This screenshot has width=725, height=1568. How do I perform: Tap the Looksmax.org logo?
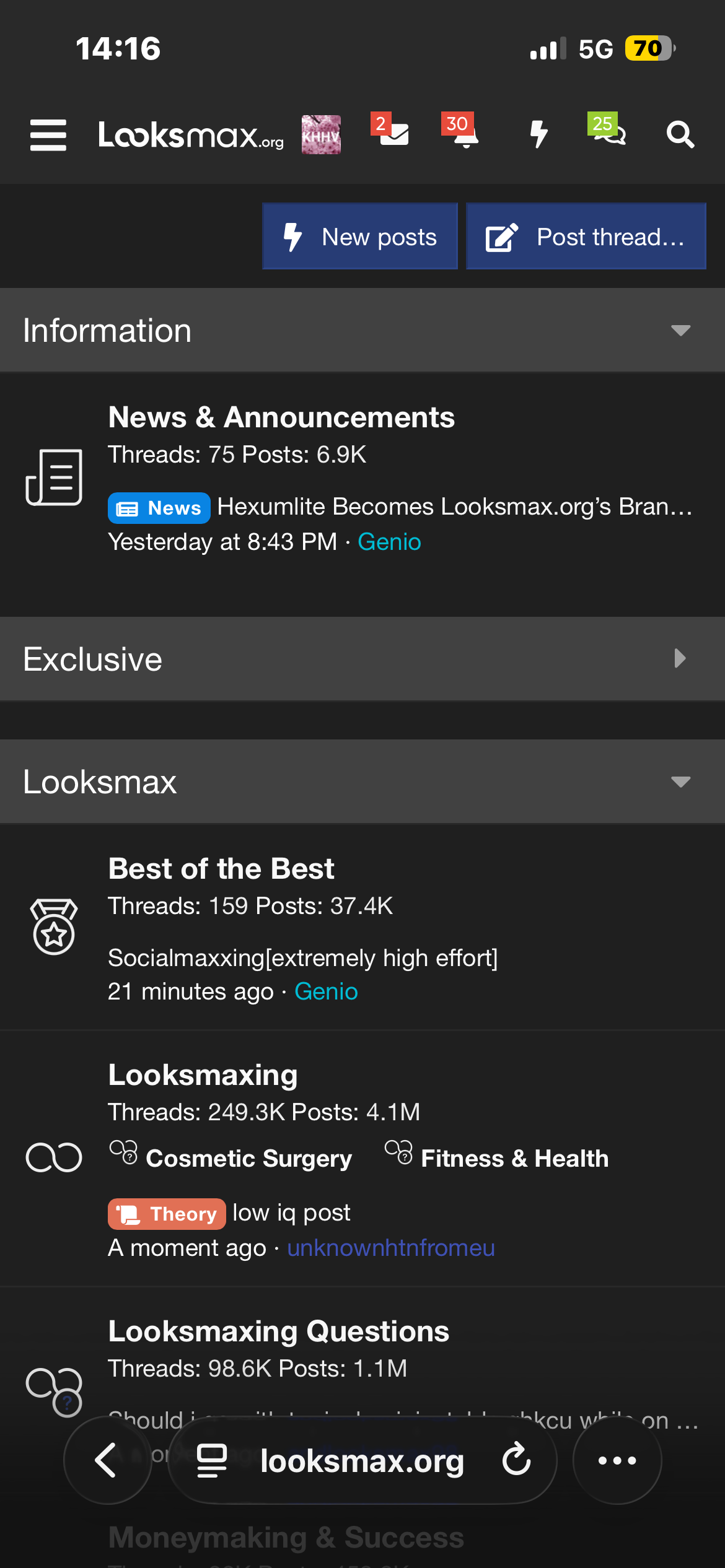[x=191, y=135]
